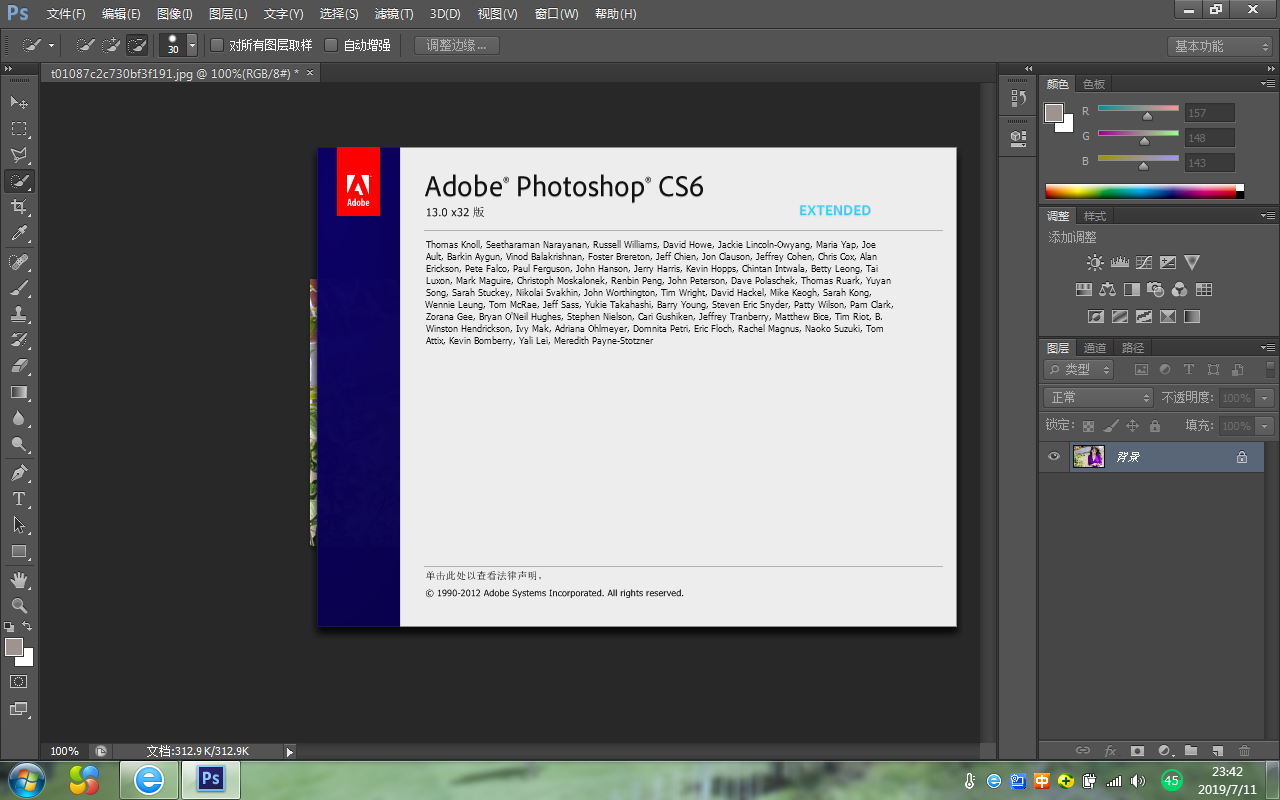
Task: Select the Rectangle shape tool
Action: pyautogui.click(x=19, y=551)
